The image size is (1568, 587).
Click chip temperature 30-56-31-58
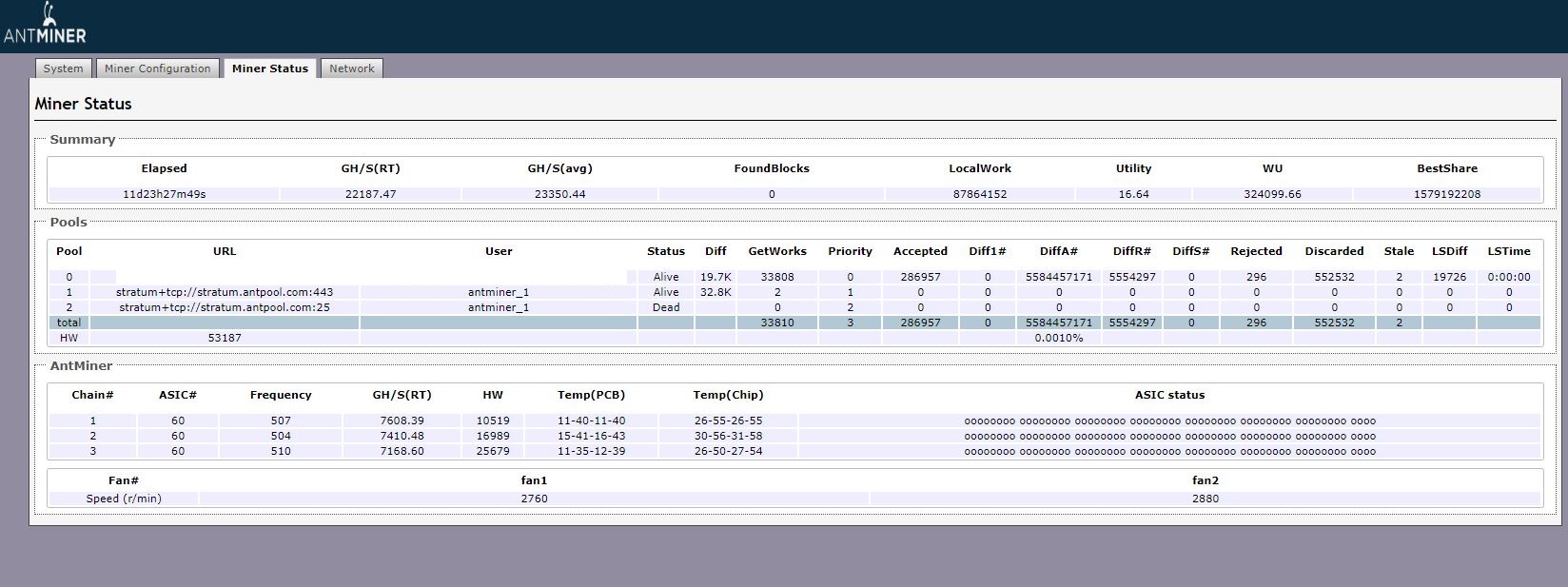click(728, 436)
